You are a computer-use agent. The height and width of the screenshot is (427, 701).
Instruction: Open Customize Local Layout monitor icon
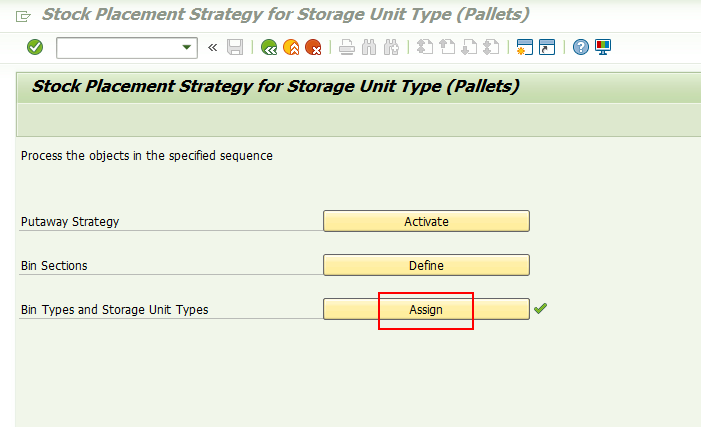tap(603, 47)
